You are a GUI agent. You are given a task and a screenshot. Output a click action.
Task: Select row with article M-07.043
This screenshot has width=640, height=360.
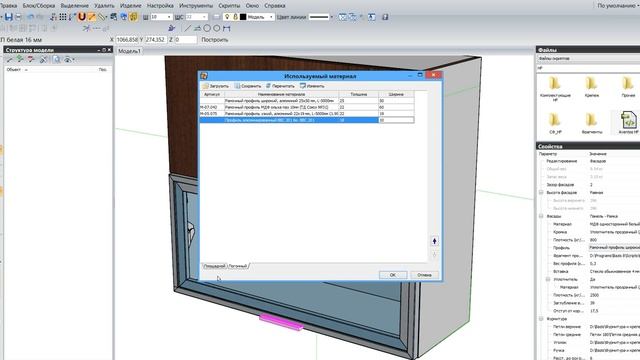307,107
